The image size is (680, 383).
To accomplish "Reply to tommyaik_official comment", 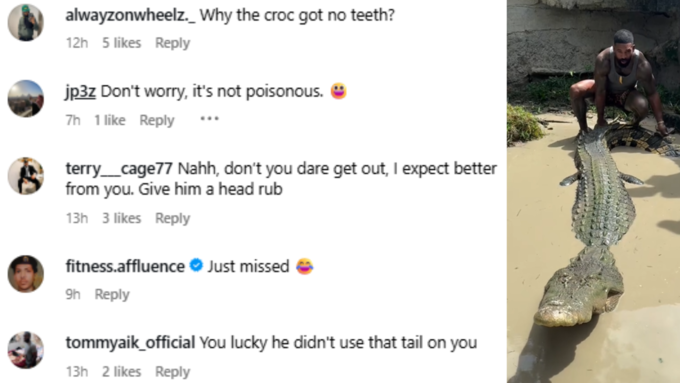I will tap(173, 372).
